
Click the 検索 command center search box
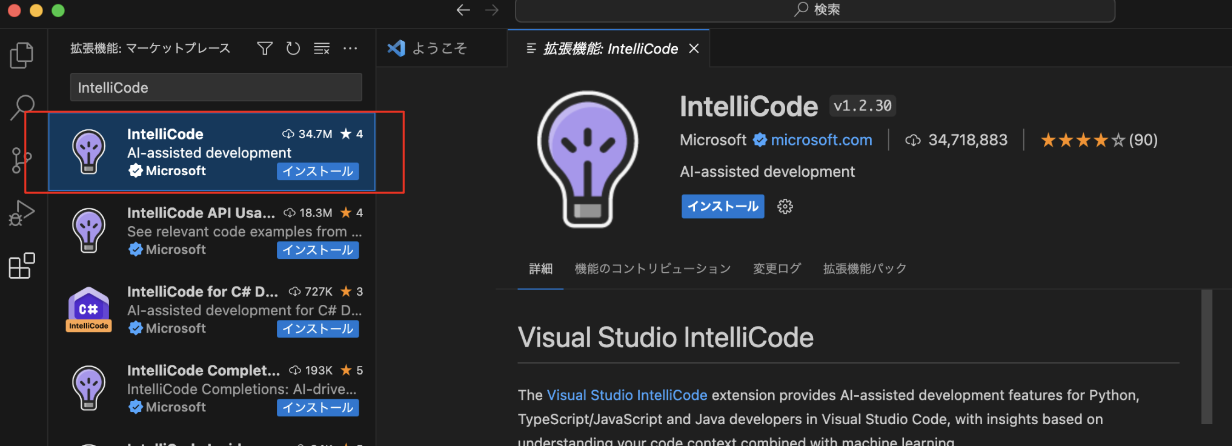(x=815, y=10)
